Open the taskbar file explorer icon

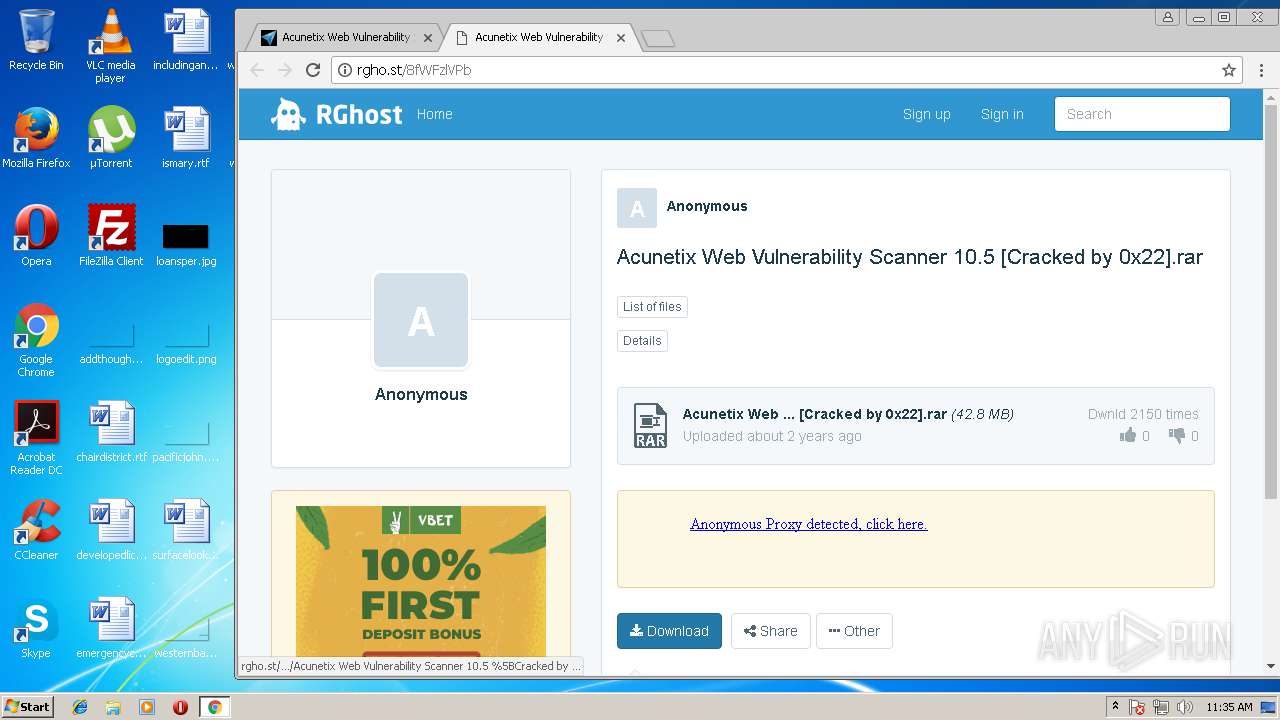click(x=113, y=707)
